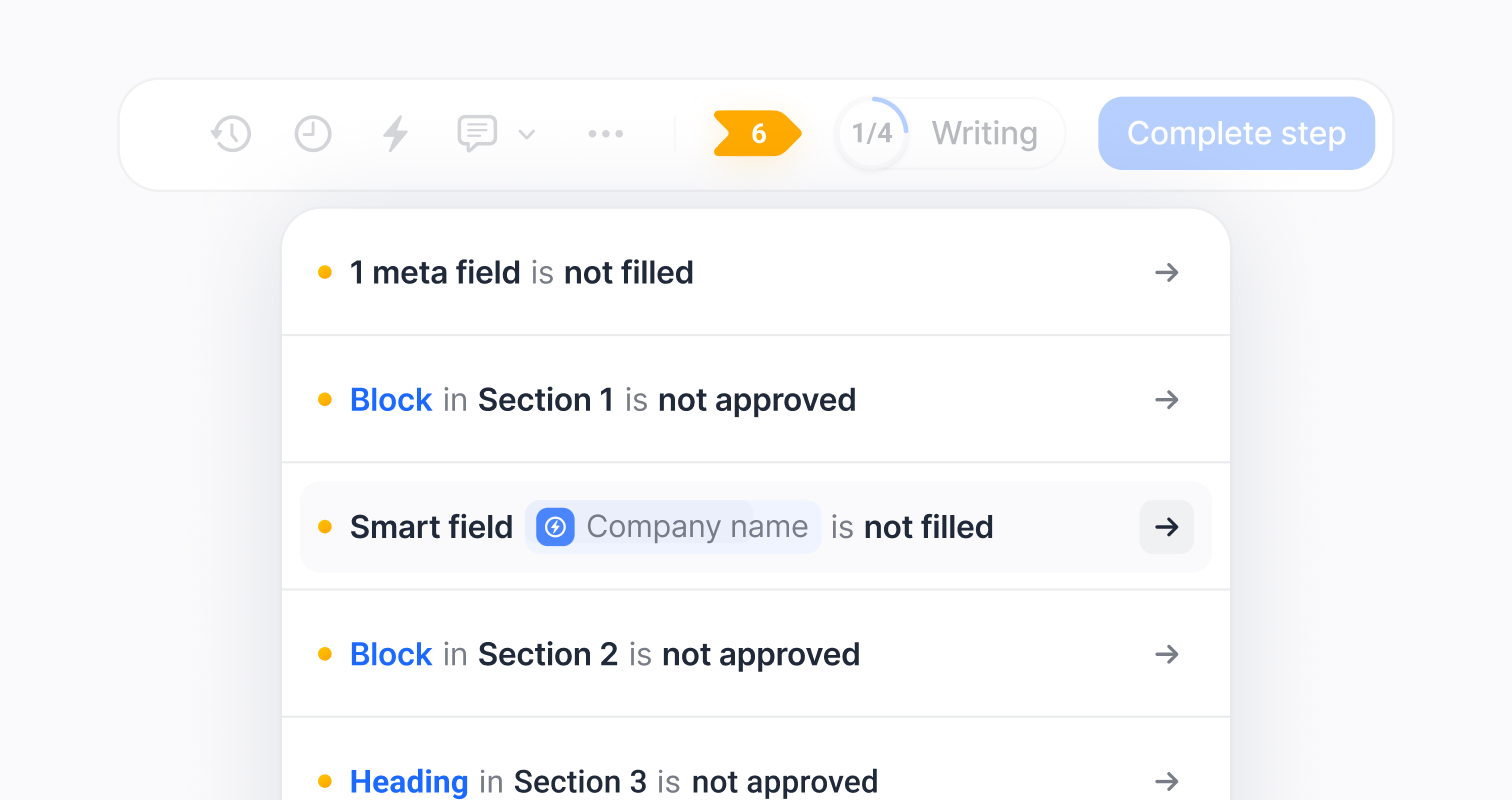Click the lightning bolt automation icon
This screenshot has height=800, width=1512.
tap(396, 134)
